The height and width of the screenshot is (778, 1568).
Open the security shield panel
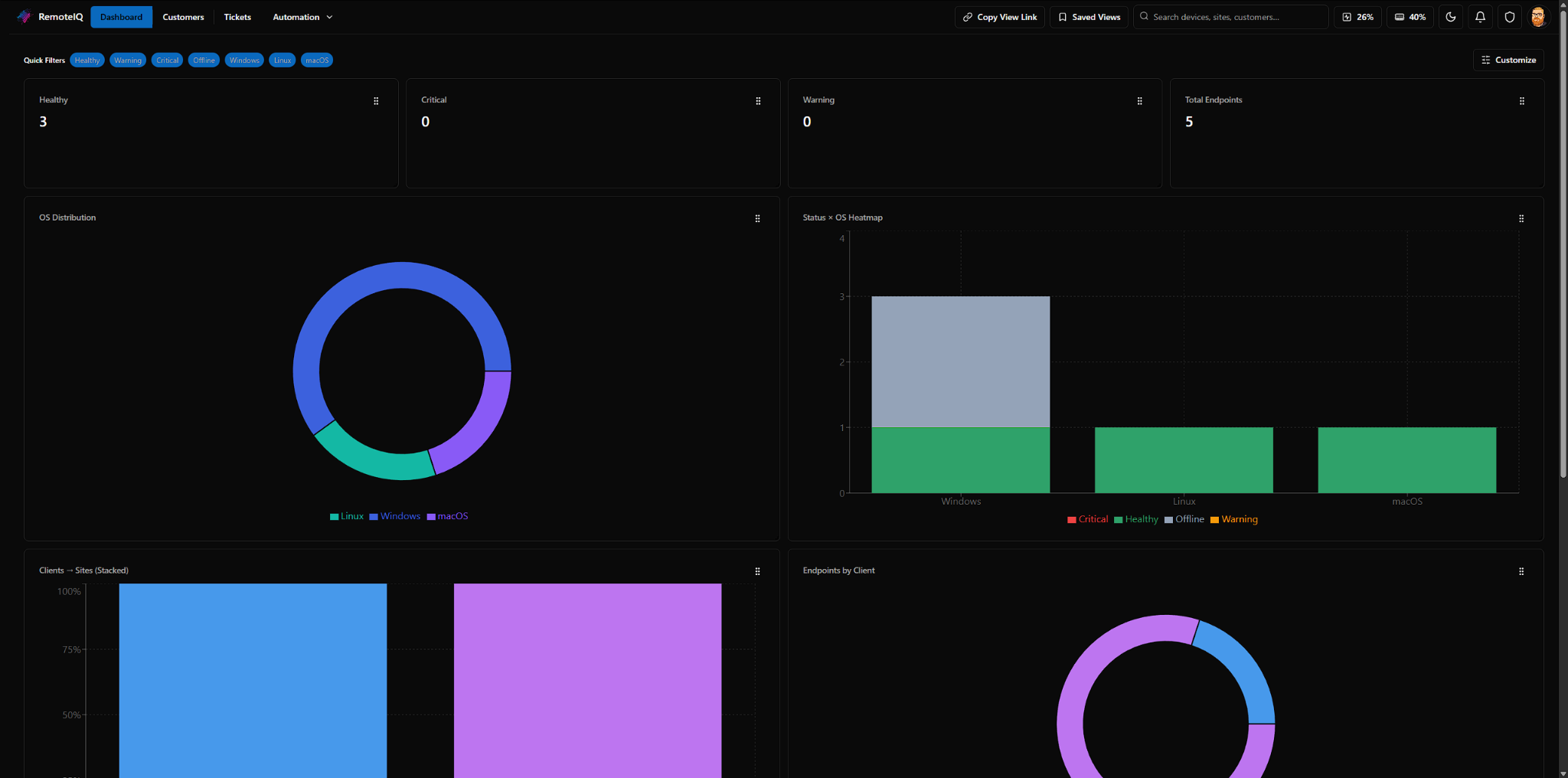(1509, 16)
